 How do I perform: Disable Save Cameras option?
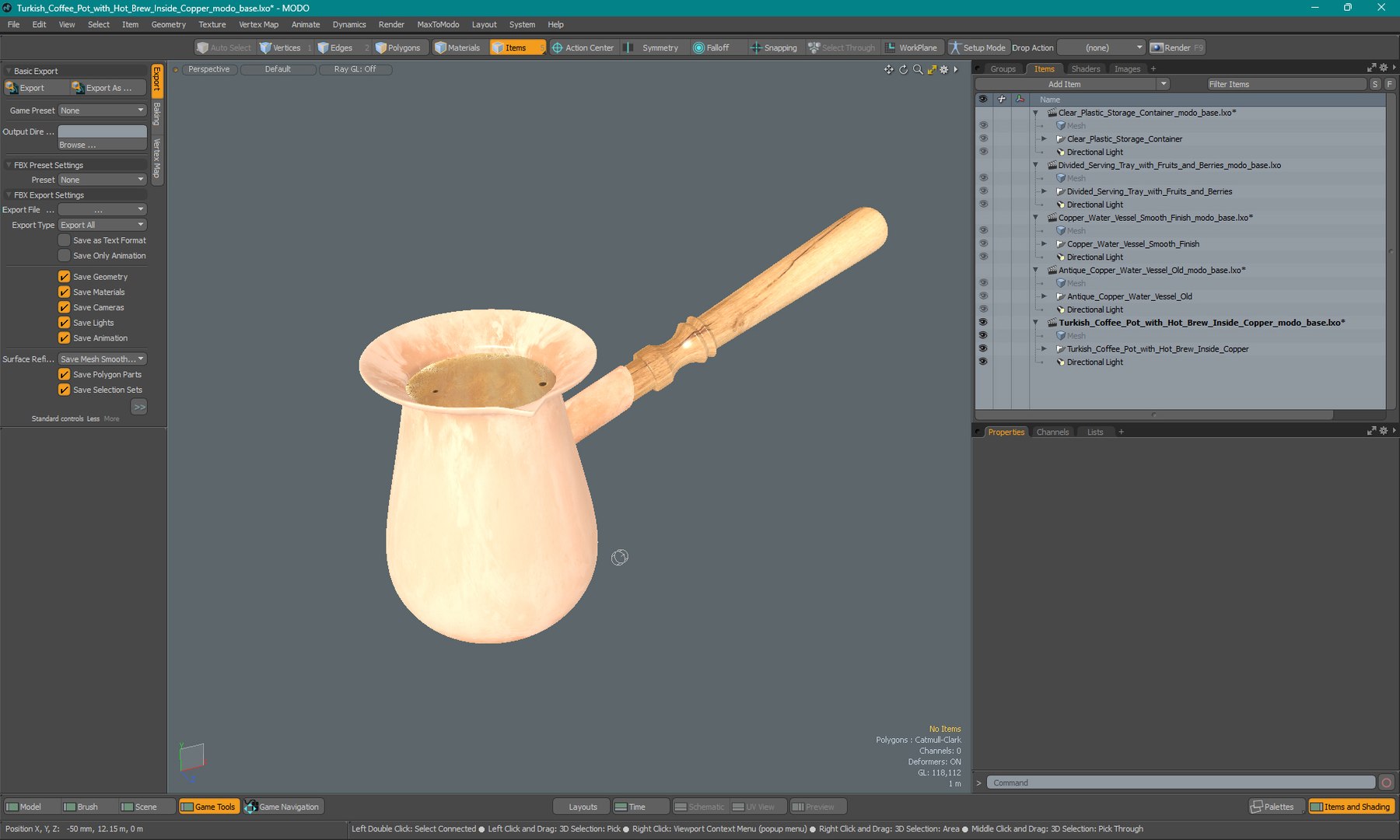pos(65,307)
